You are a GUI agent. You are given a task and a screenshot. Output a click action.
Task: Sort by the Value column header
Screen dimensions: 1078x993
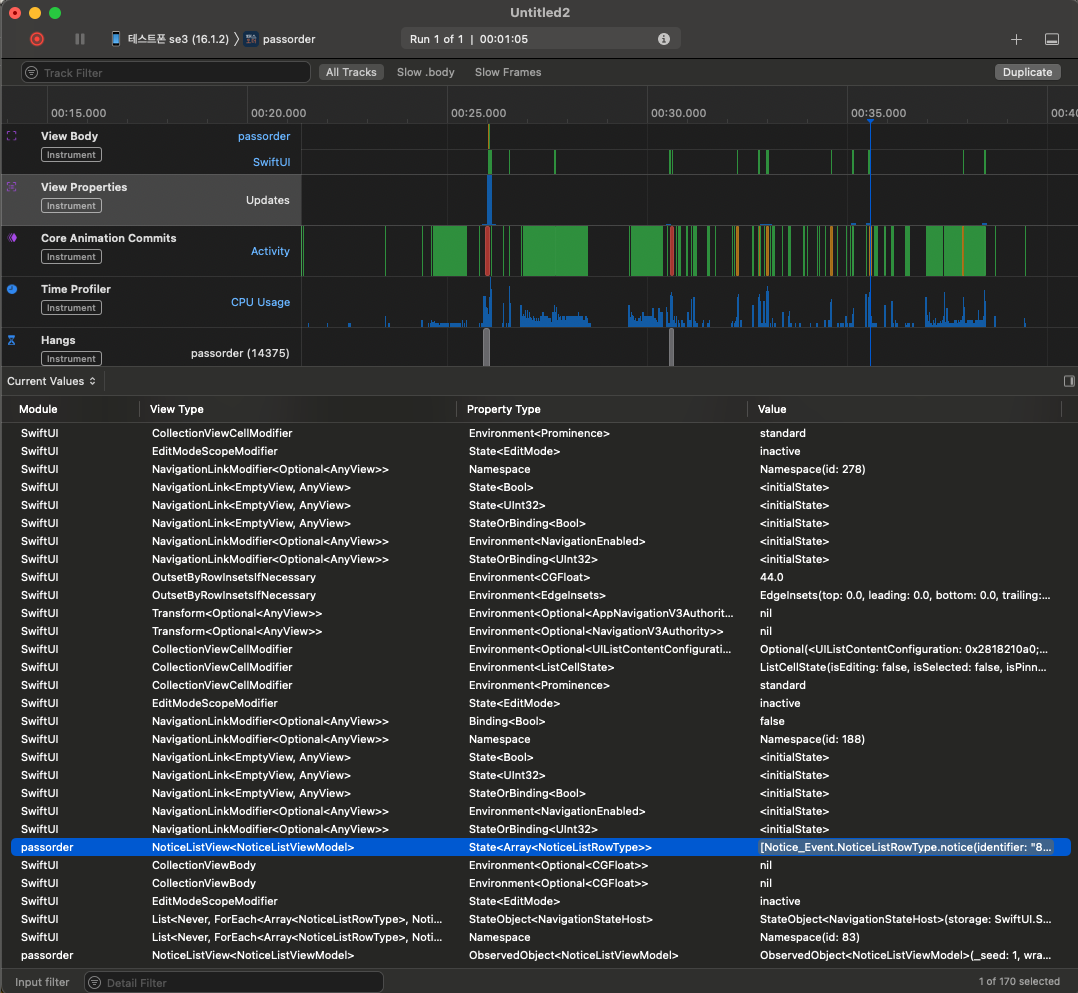pos(772,409)
